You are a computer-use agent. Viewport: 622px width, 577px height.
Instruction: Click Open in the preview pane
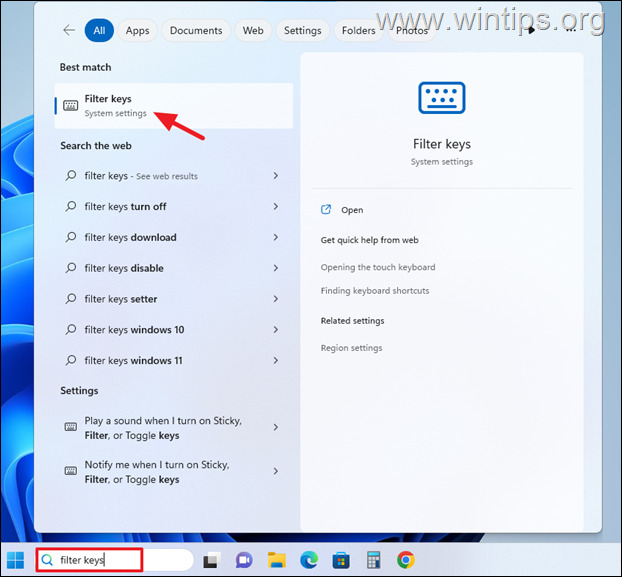(x=352, y=210)
